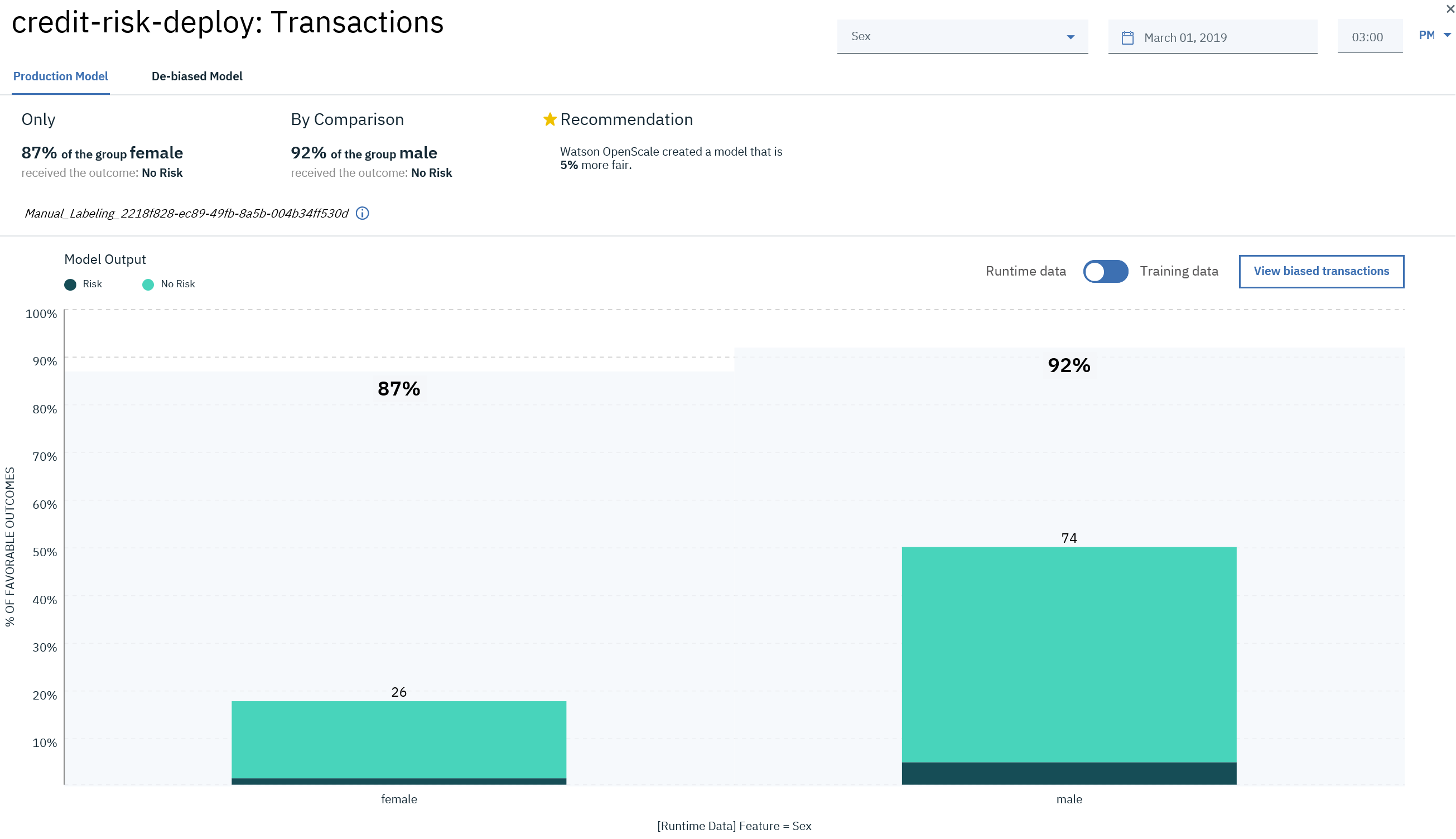1456x839 pixels.
Task: Click the Sex dropdown caret arrow
Action: pyautogui.click(x=1071, y=37)
